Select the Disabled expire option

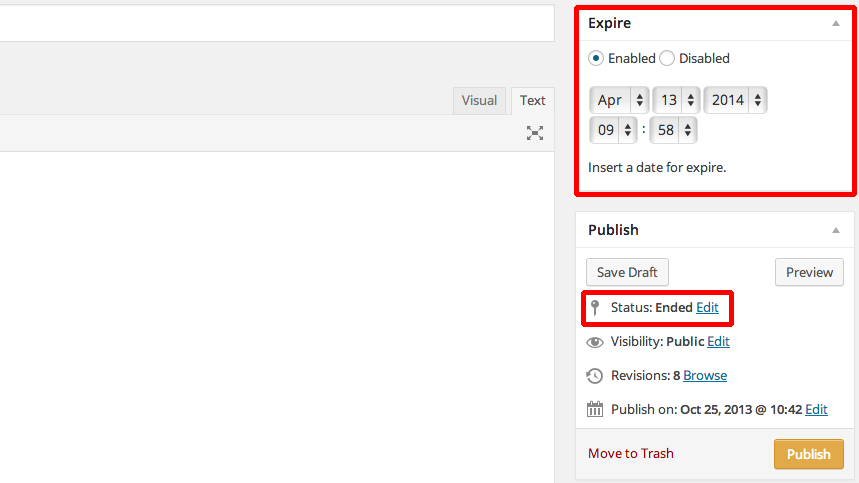coord(668,58)
